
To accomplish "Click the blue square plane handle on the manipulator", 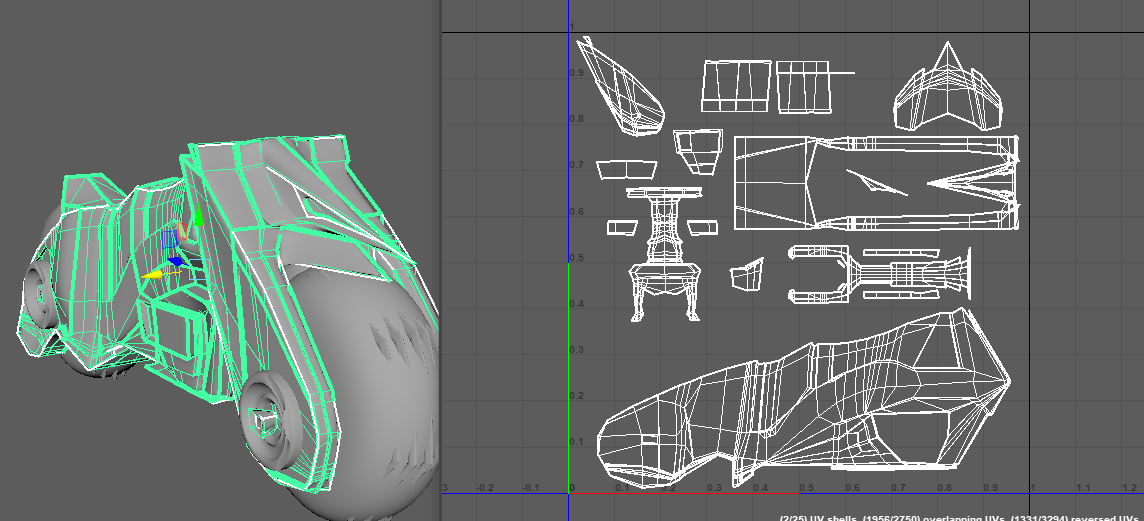I will click(169, 239).
